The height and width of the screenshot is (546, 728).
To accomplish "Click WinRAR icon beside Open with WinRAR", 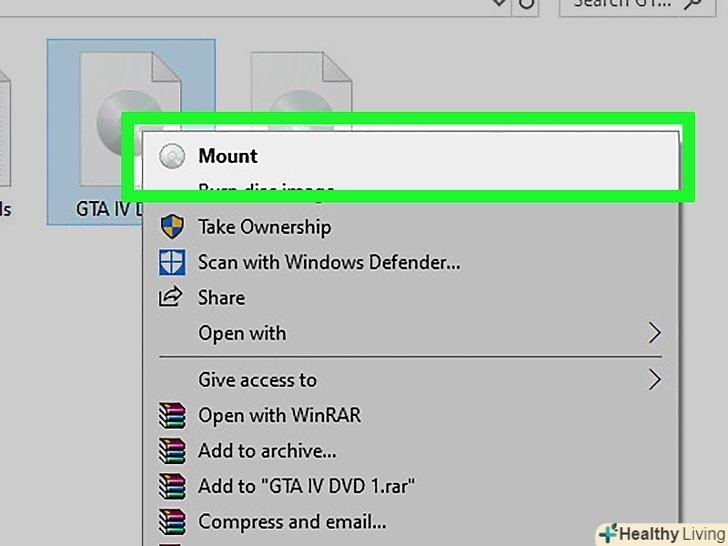I will [x=173, y=415].
